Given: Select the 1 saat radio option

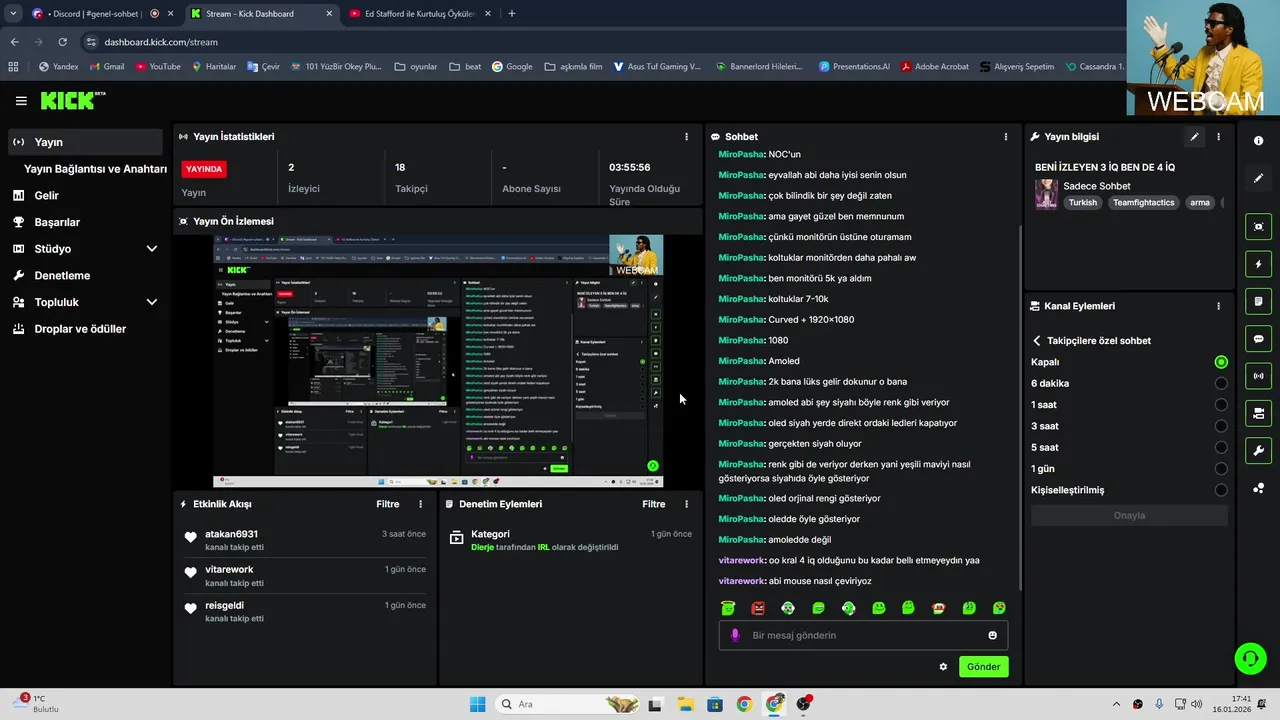Looking at the screenshot, I should coord(1221,405).
